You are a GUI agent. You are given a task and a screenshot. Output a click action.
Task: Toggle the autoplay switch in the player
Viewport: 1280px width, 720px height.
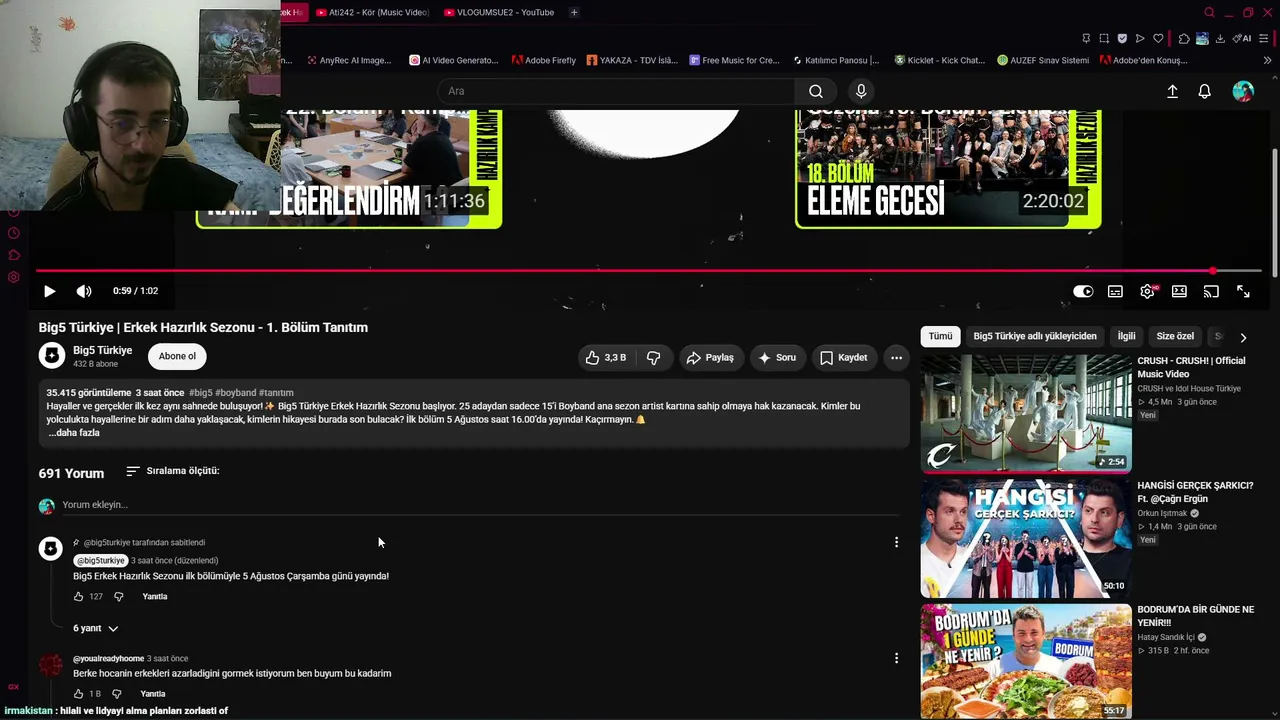coord(1083,291)
